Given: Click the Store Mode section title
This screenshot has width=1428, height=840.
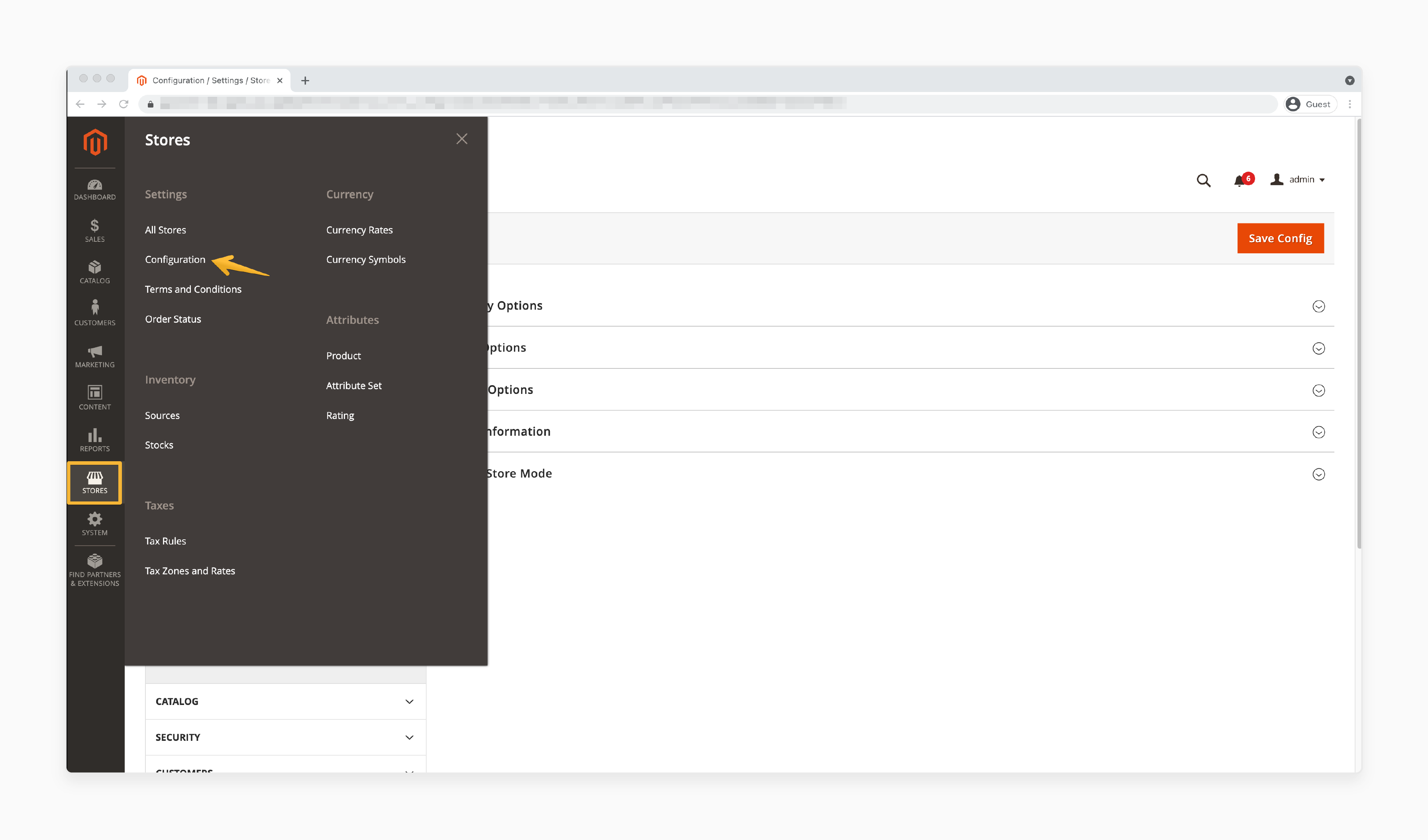Looking at the screenshot, I should click(519, 474).
